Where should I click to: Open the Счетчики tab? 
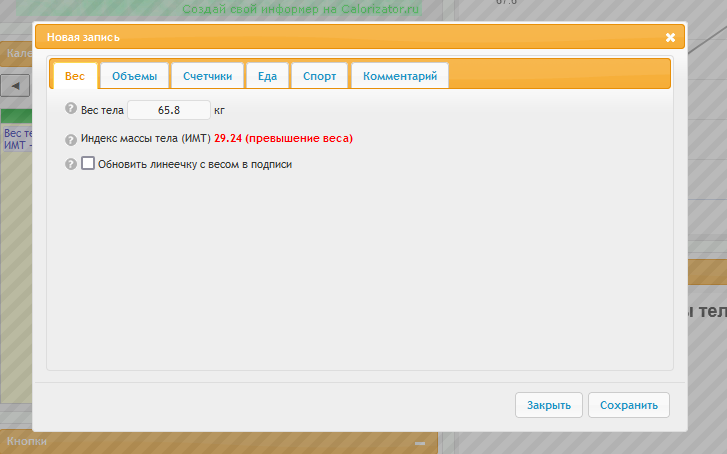click(x=207, y=76)
